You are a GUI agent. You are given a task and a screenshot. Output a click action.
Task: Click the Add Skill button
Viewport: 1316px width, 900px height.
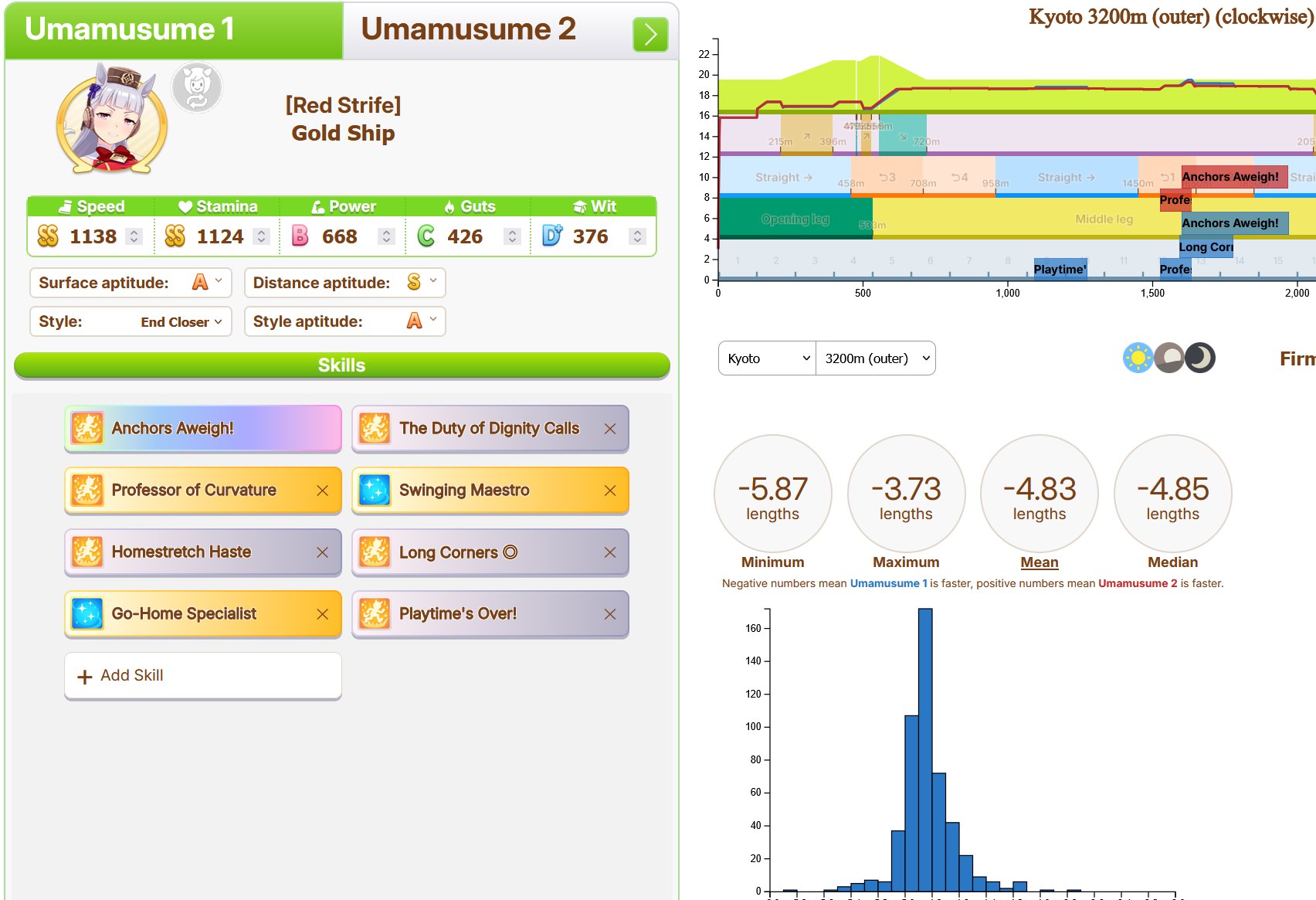(203, 676)
